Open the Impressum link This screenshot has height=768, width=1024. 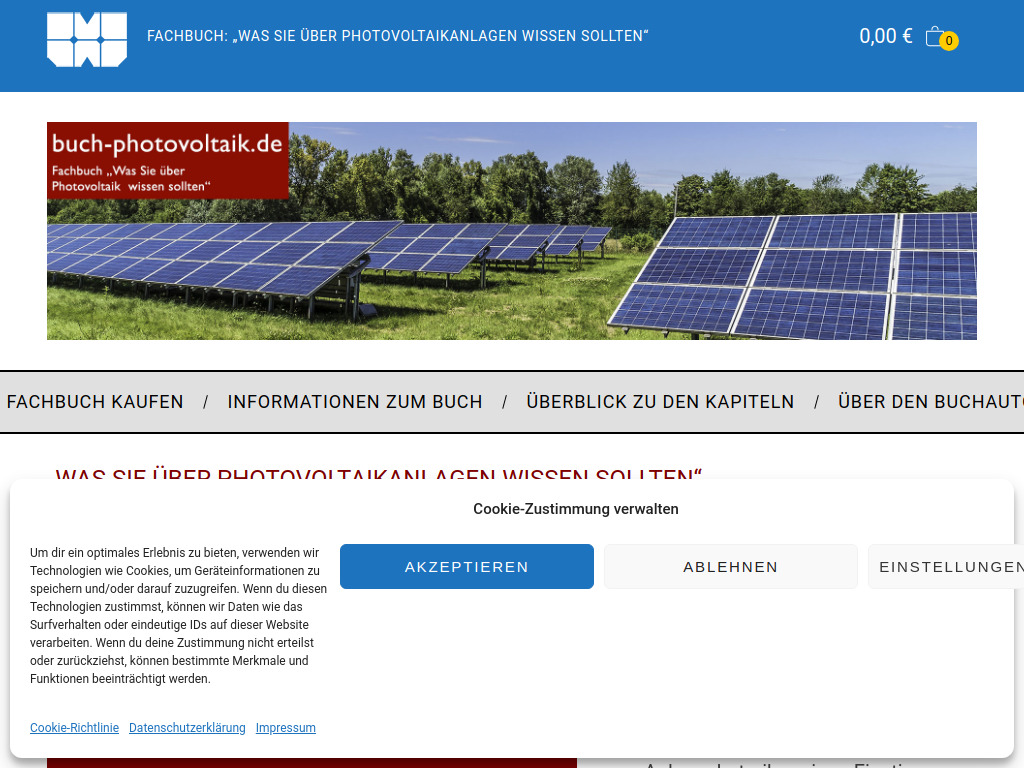tap(285, 727)
